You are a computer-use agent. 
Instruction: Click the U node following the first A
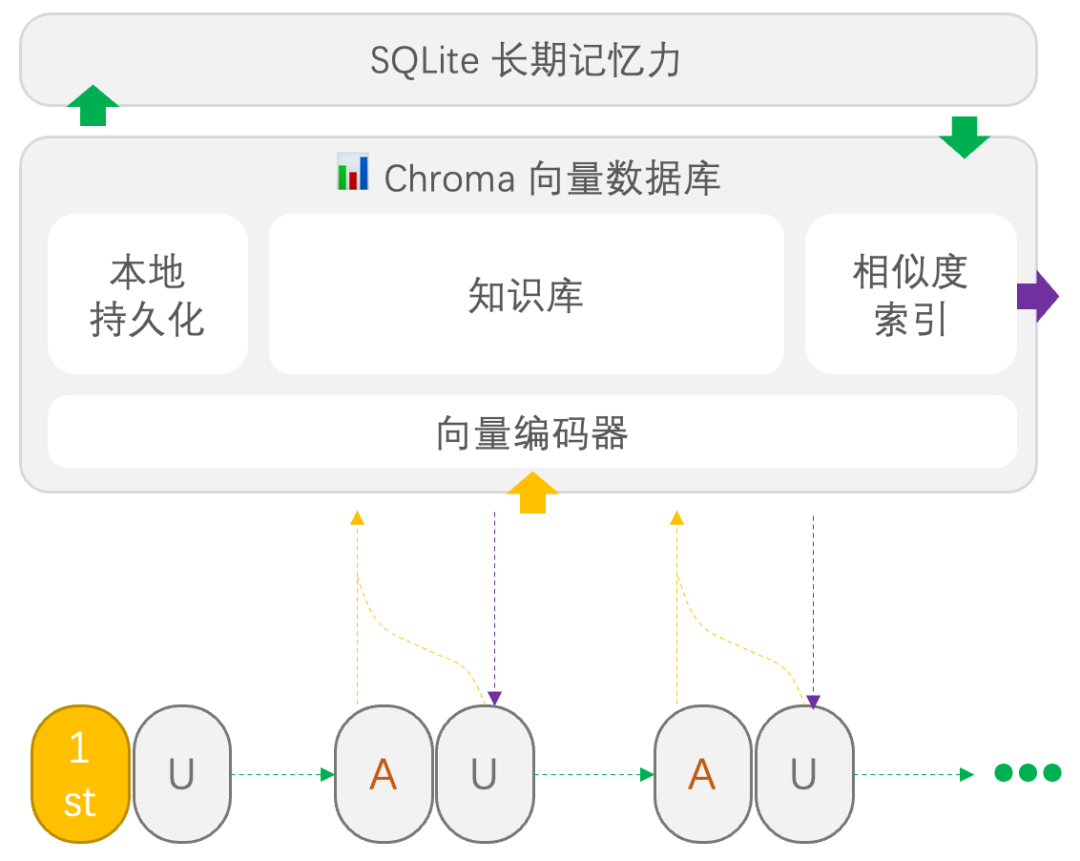point(486,775)
